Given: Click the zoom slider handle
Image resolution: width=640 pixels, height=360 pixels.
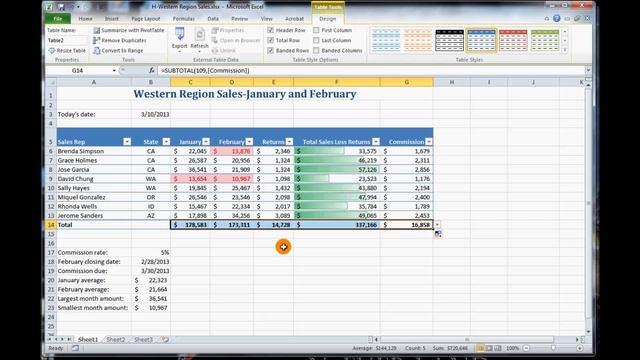Looking at the screenshot, I should coord(553,348).
